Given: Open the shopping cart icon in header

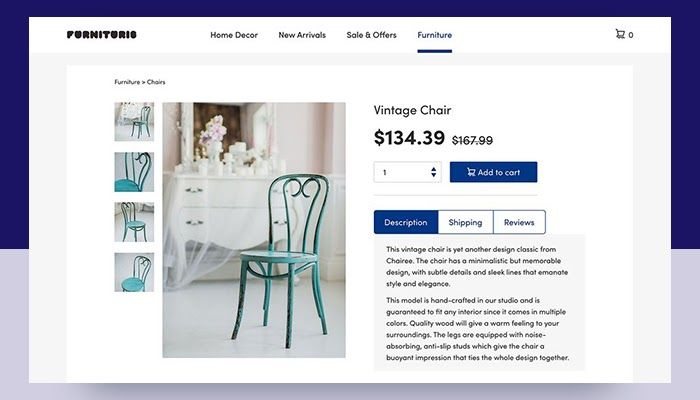Looking at the screenshot, I should click(620, 34).
